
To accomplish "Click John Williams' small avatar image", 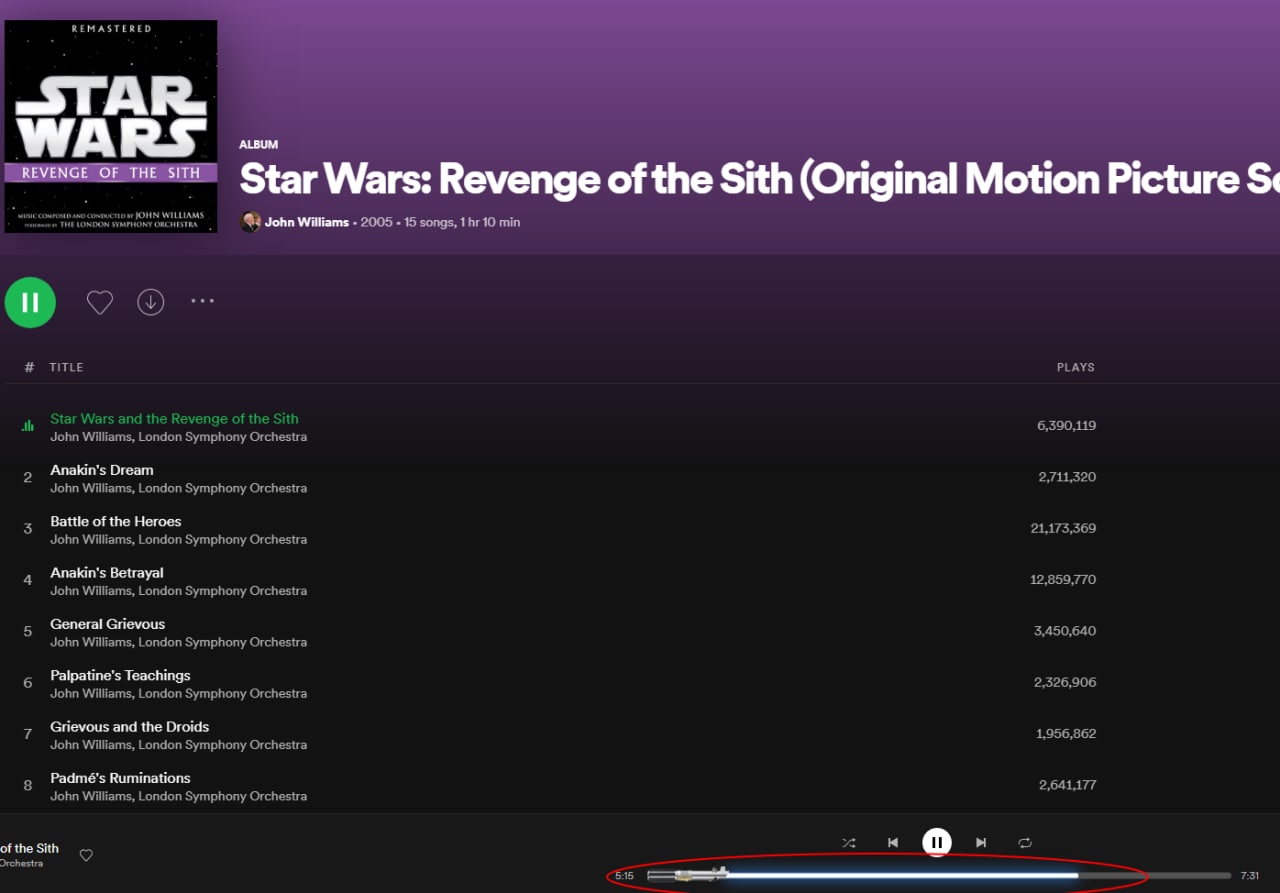I will (x=251, y=222).
